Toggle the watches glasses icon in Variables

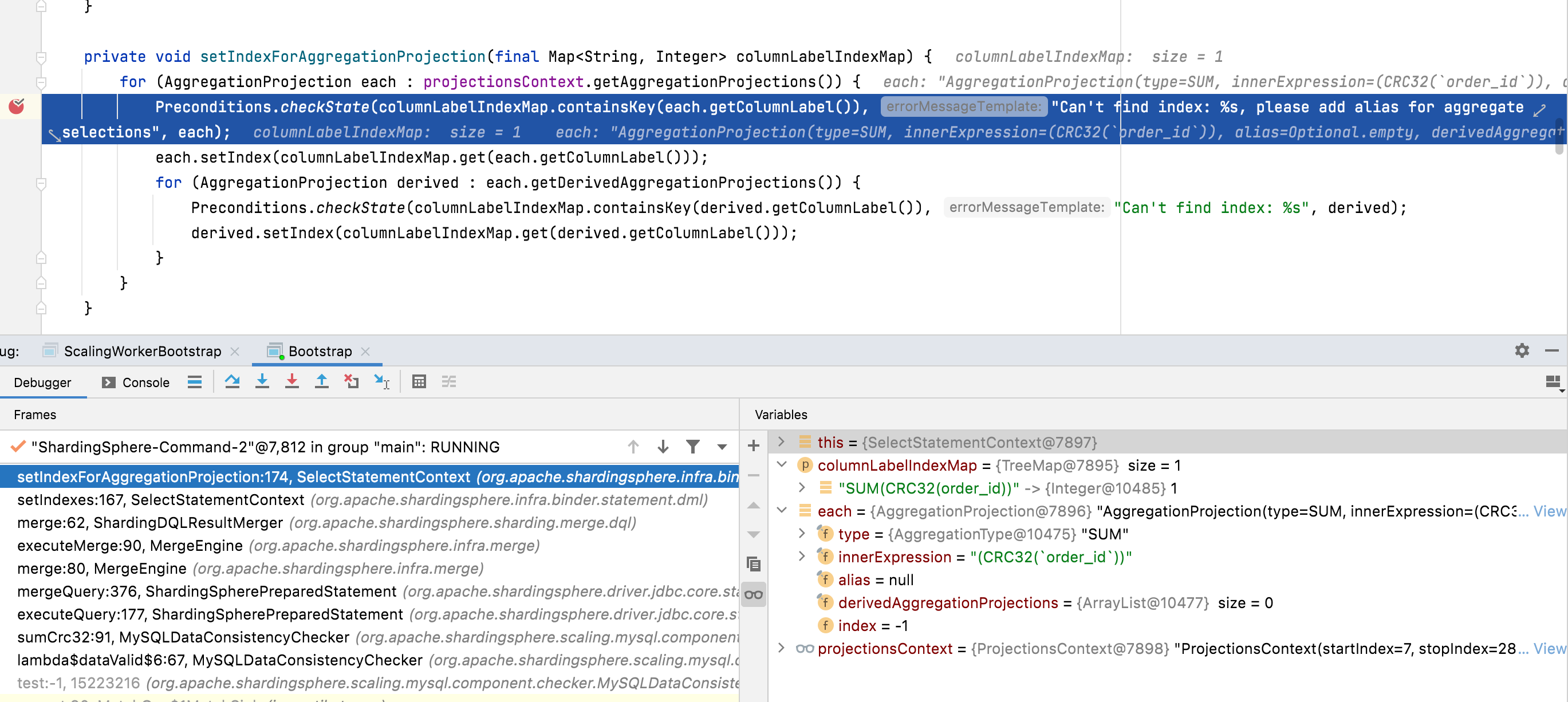tap(753, 595)
